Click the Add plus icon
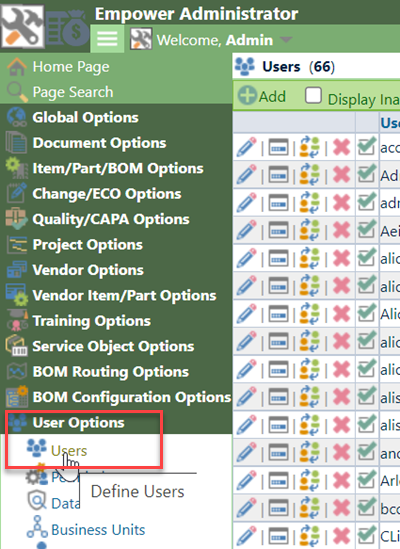The image size is (400, 549). (248, 95)
